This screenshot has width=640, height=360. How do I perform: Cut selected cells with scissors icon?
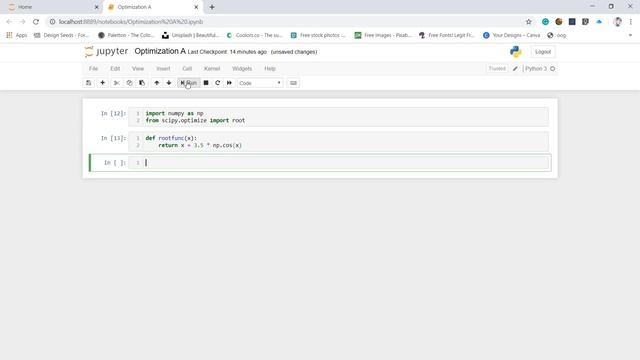coord(117,83)
